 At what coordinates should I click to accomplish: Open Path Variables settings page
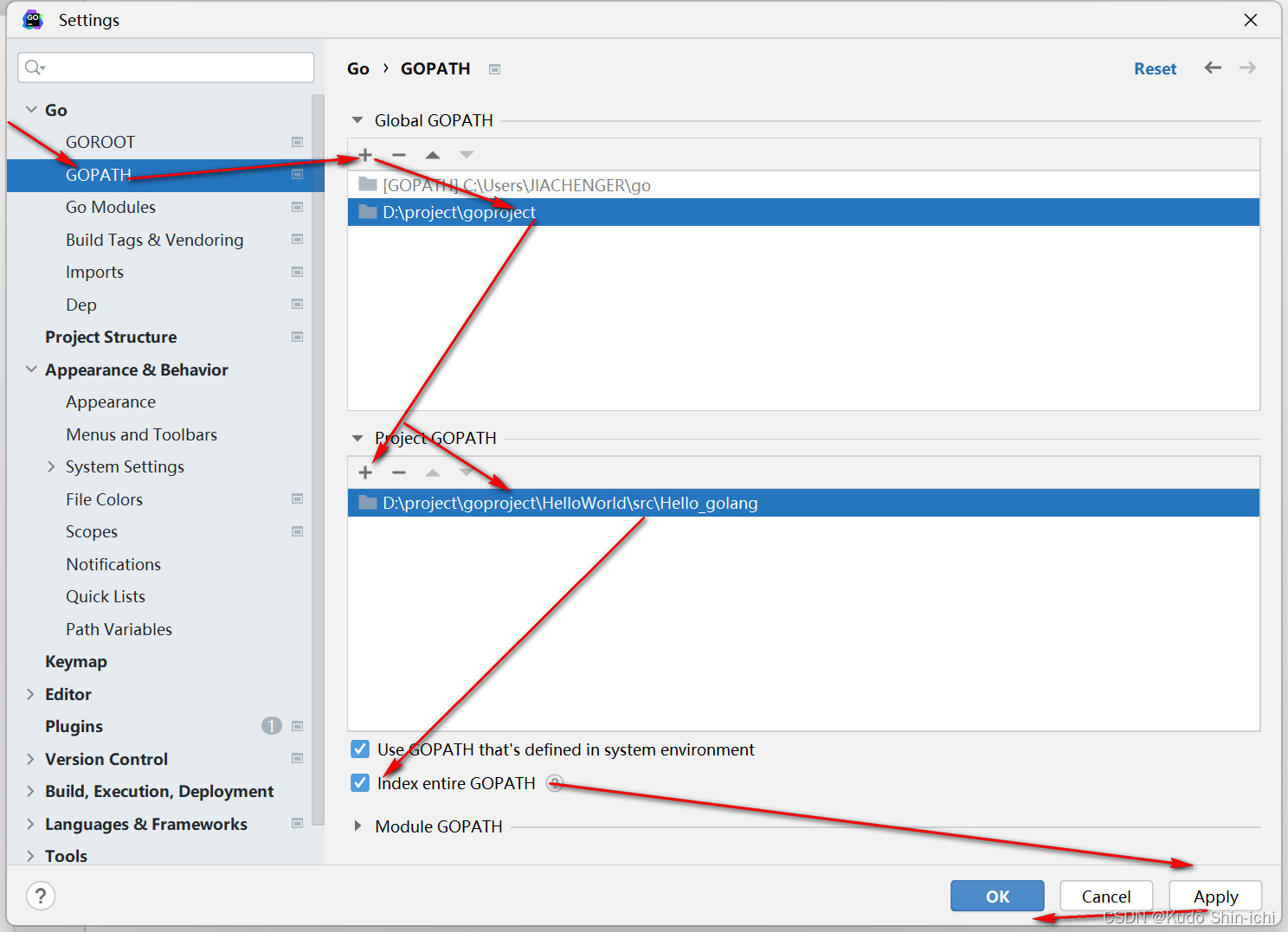(119, 629)
